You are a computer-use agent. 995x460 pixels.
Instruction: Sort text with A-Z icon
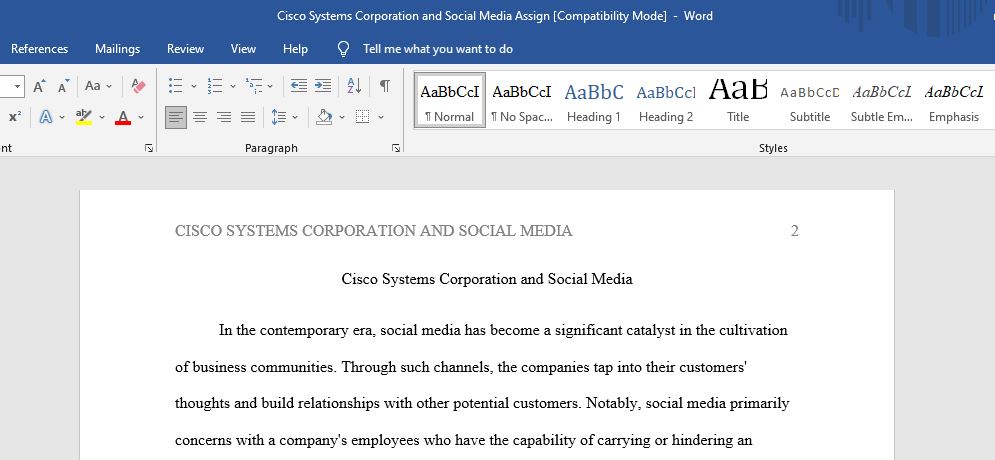click(354, 86)
